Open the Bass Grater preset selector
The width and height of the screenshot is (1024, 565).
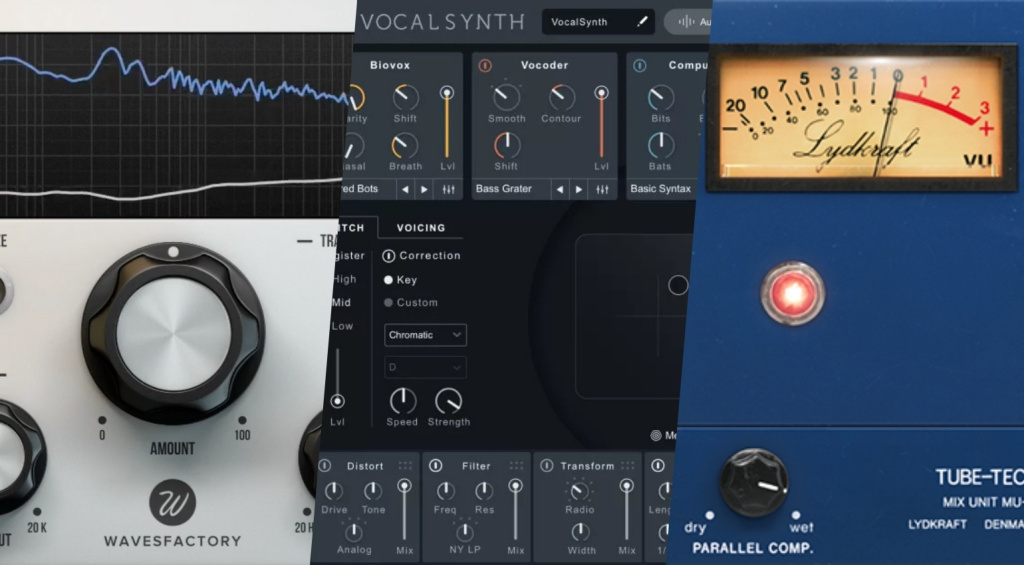(510, 189)
